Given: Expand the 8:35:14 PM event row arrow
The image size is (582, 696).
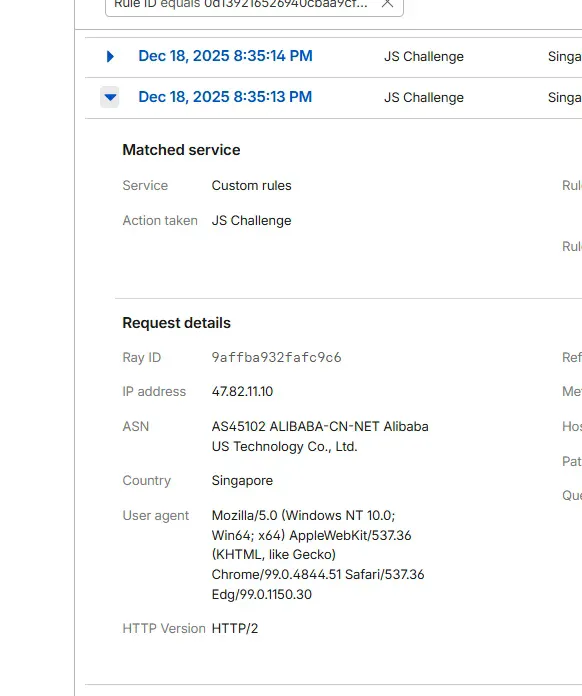Looking at the screenshot, I should [x=110, y=56].
